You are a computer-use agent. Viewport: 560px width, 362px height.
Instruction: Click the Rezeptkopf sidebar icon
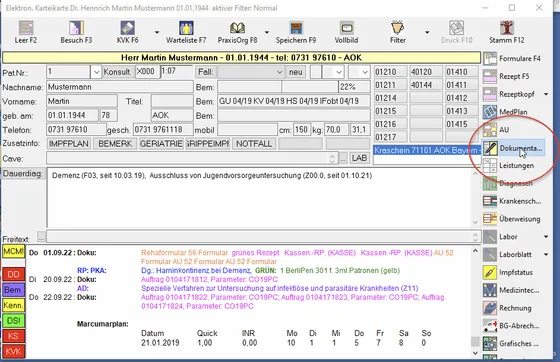pyautogui.click(x=490, y=94)
